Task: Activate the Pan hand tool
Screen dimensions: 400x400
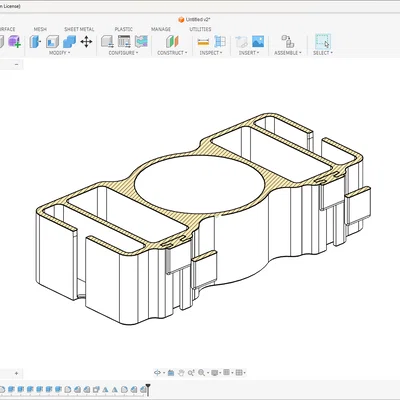Action: point(181,373)
